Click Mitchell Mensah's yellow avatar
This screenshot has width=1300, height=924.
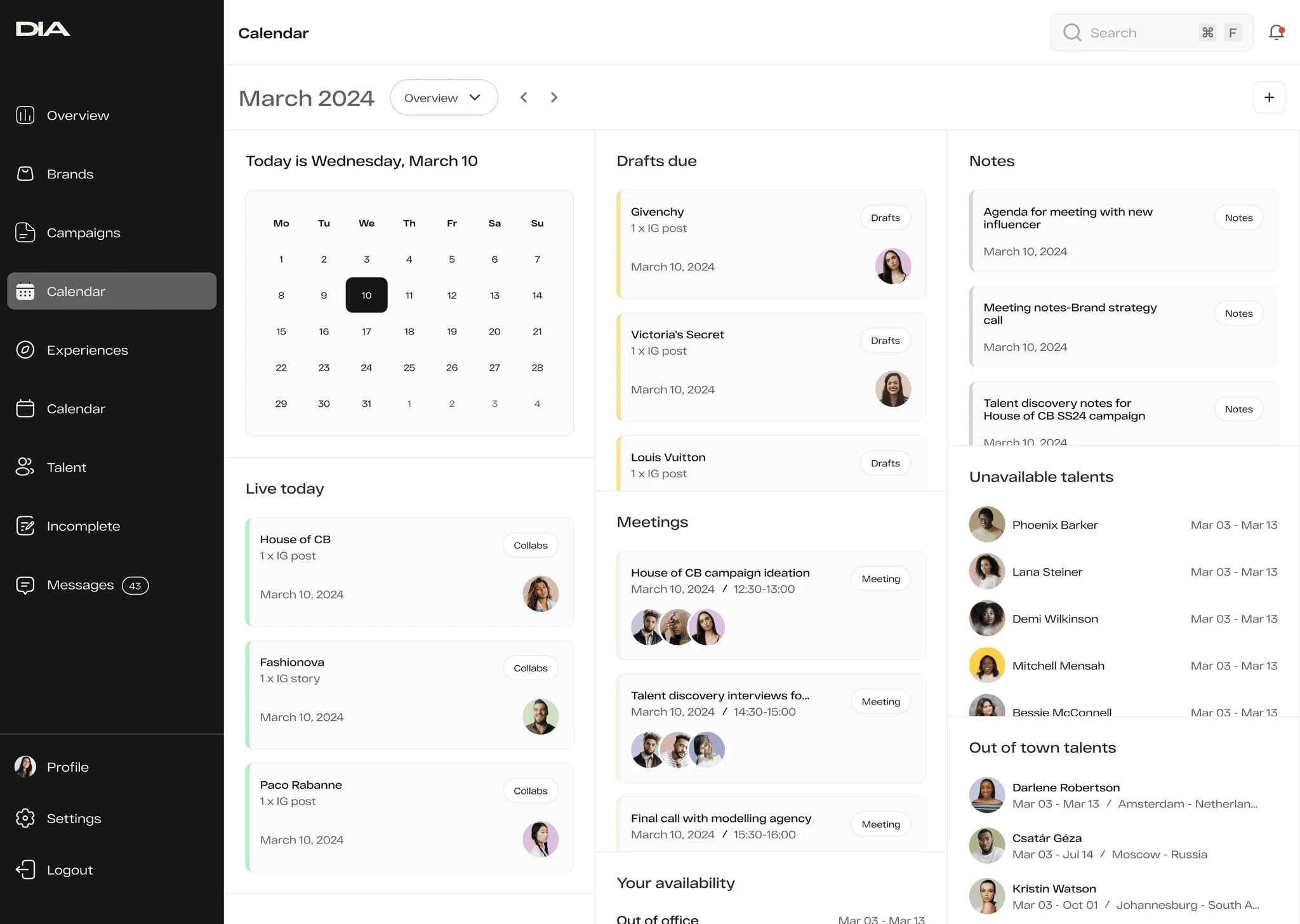pos(987,666)
